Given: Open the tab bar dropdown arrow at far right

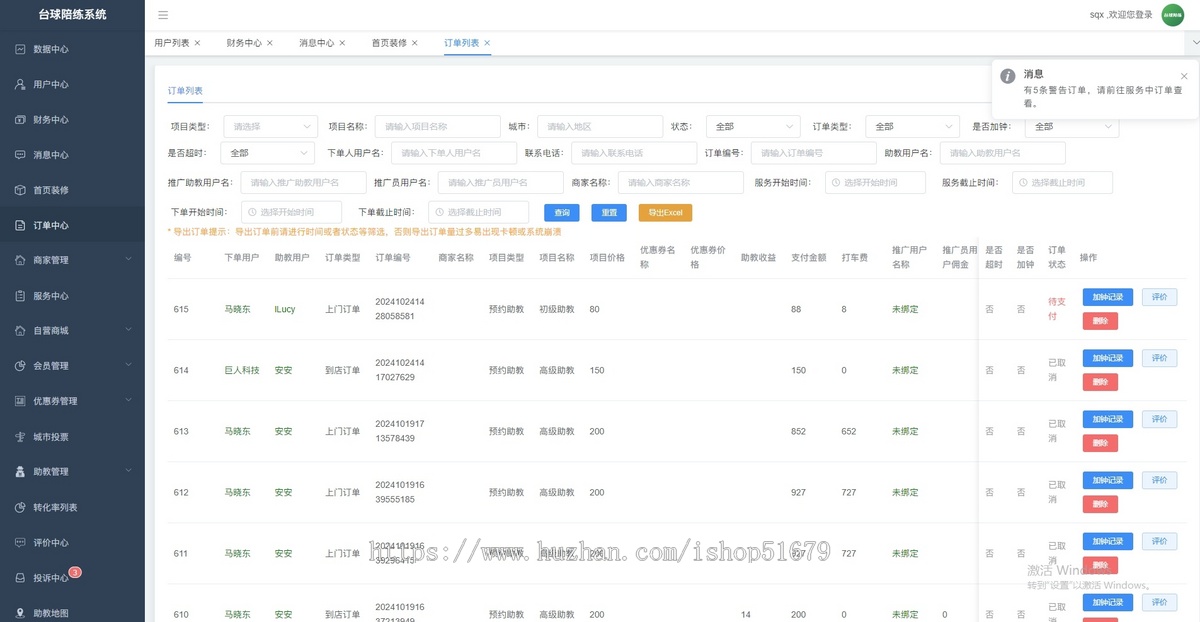Looking at the screenshot, I should (1194, 44).
